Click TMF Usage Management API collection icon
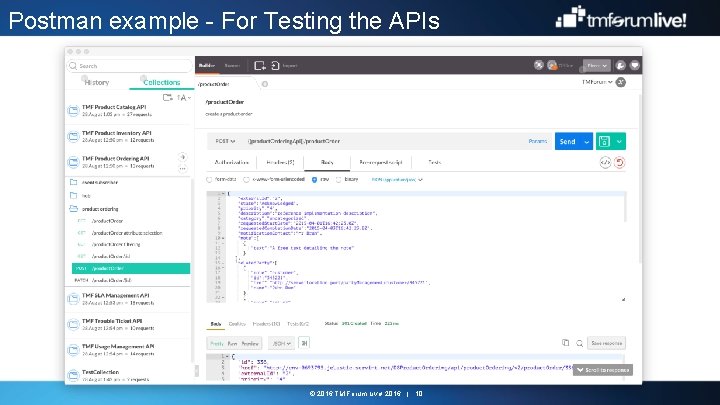Image resolution: width=720 pixels, height=405 pixels. coord(73,350)
